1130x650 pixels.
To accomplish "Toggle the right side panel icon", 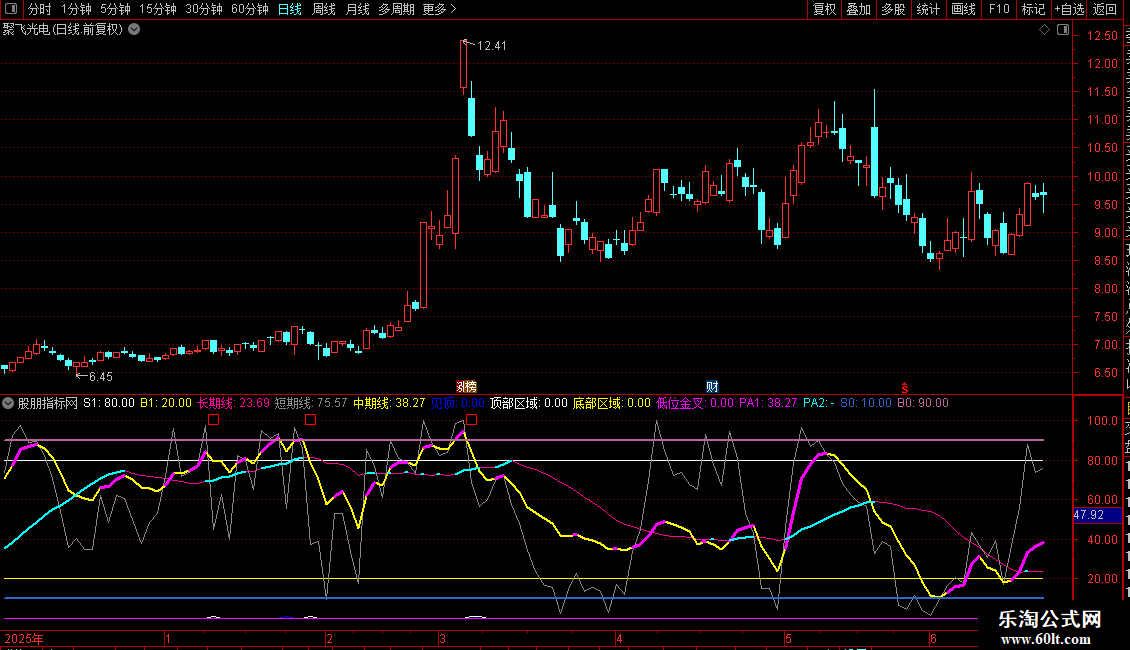I will pyautogui.click(x=1063, y=30).
